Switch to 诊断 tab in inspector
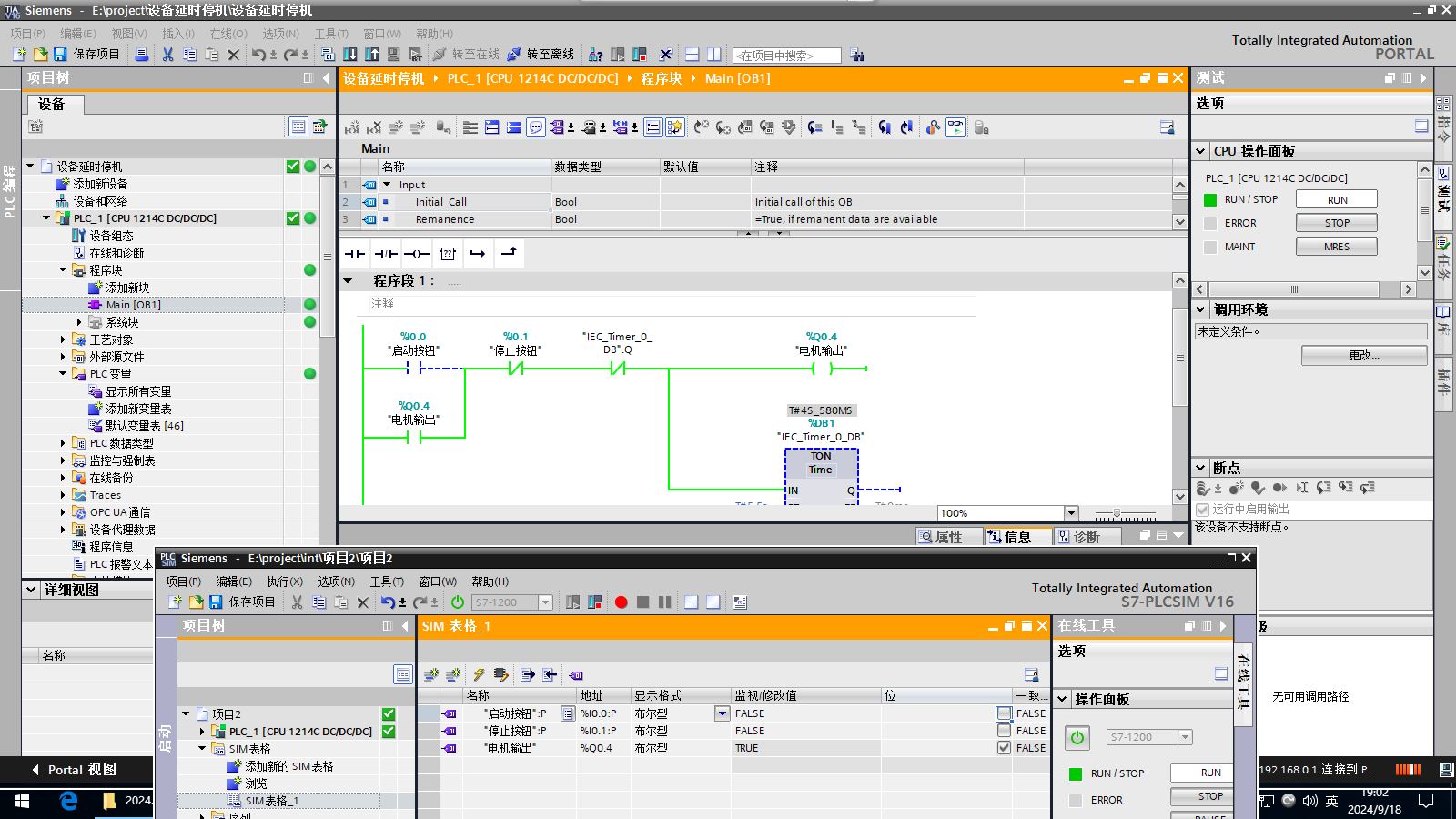1456x819 pixels. [x=1087, y=537]
